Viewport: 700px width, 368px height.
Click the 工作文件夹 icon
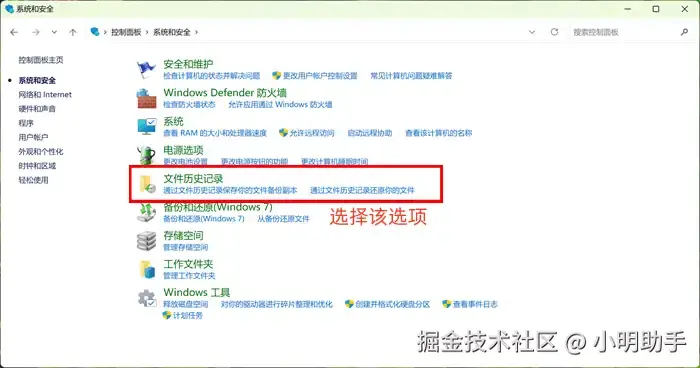click(x=147, y=269)
